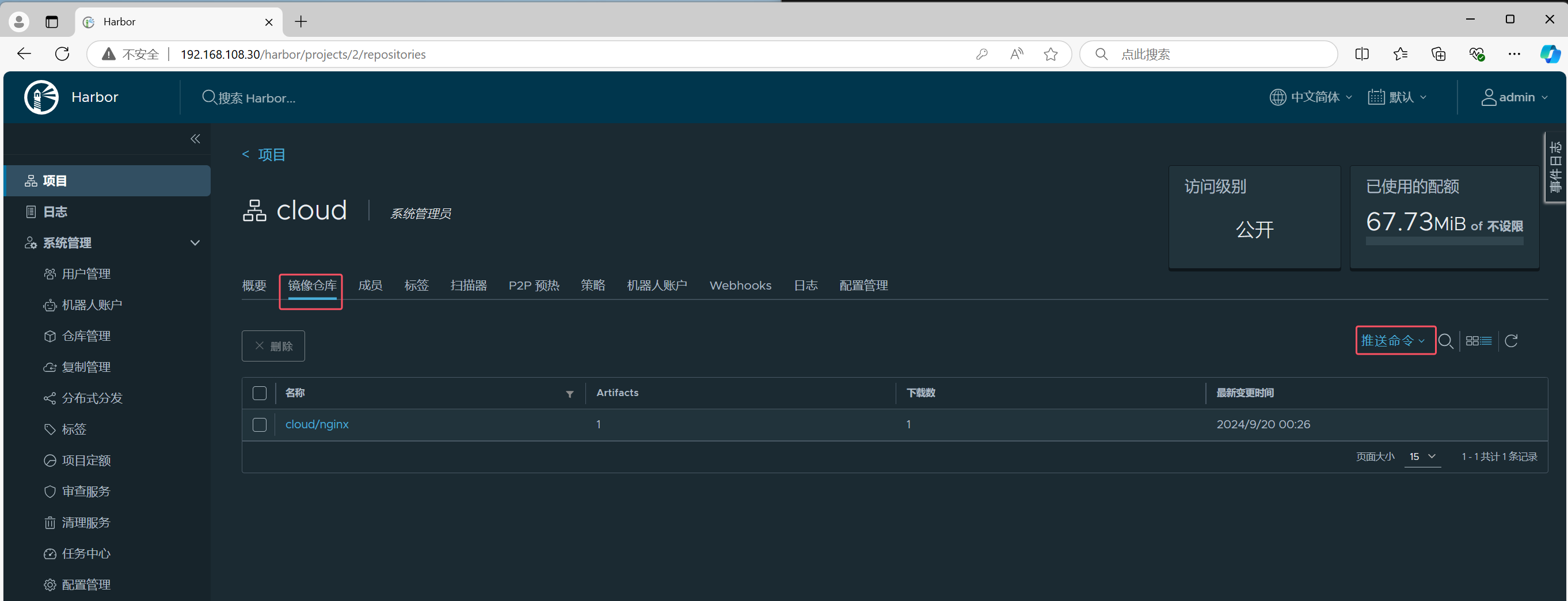Open the project 日志 tab
Viewport: 1568px width, 601px height.
tap(806, 286)
